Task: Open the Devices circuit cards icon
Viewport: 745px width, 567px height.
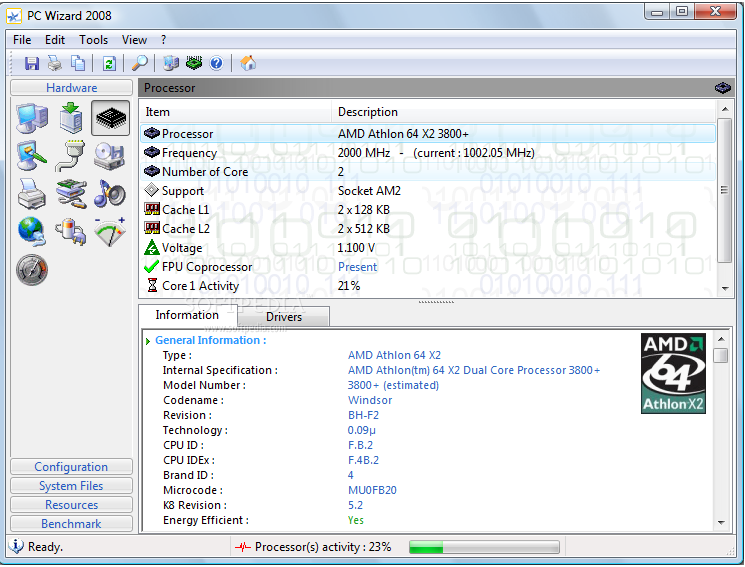Action: 71,194
